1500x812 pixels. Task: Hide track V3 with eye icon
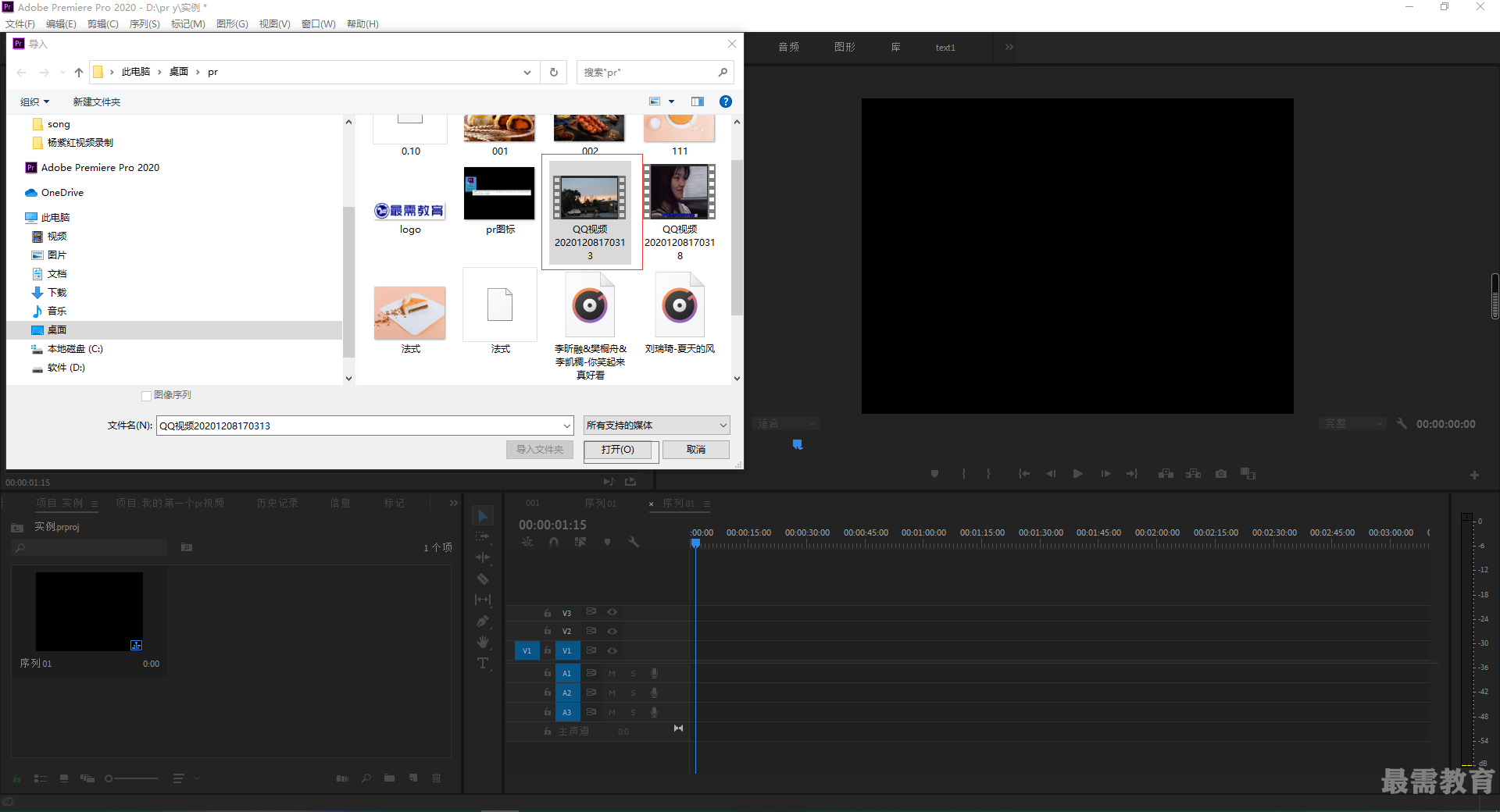point(612,612)
